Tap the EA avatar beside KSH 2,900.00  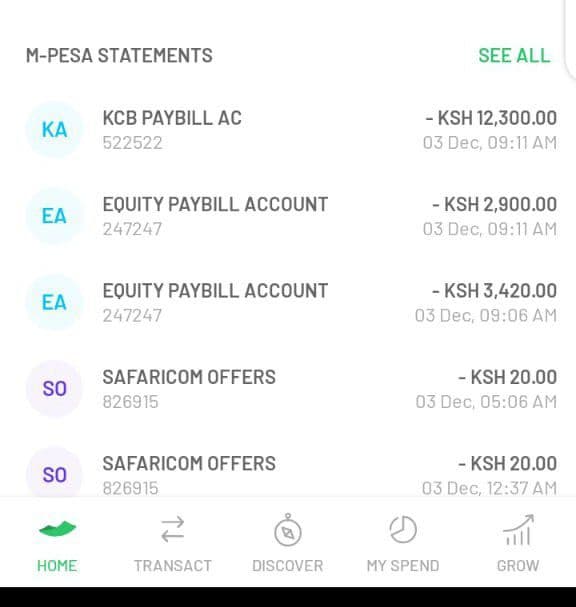click(x=54, y=216)
